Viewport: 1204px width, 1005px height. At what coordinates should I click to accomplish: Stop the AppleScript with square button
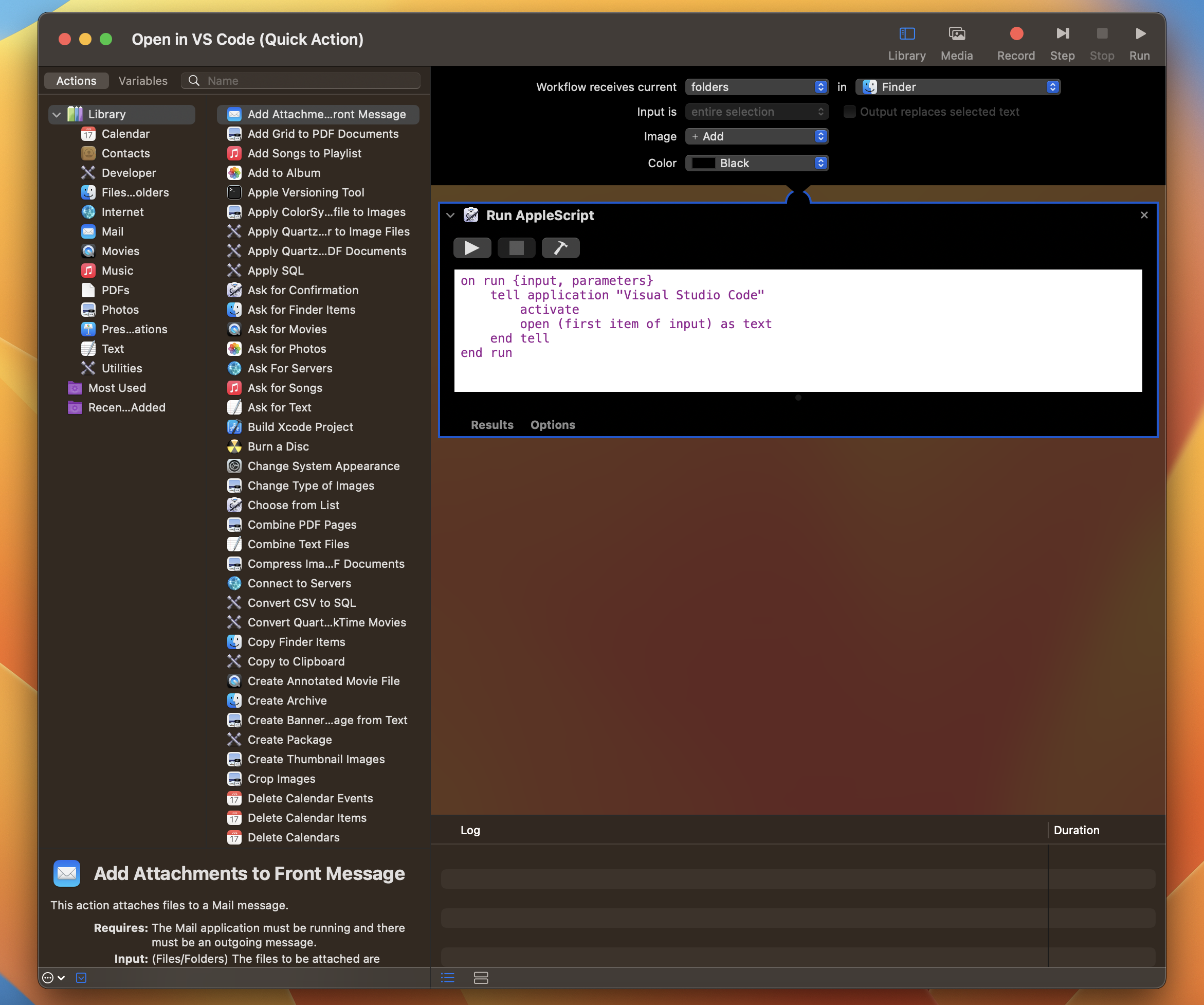pyautogui.click(x=516, y=248)
